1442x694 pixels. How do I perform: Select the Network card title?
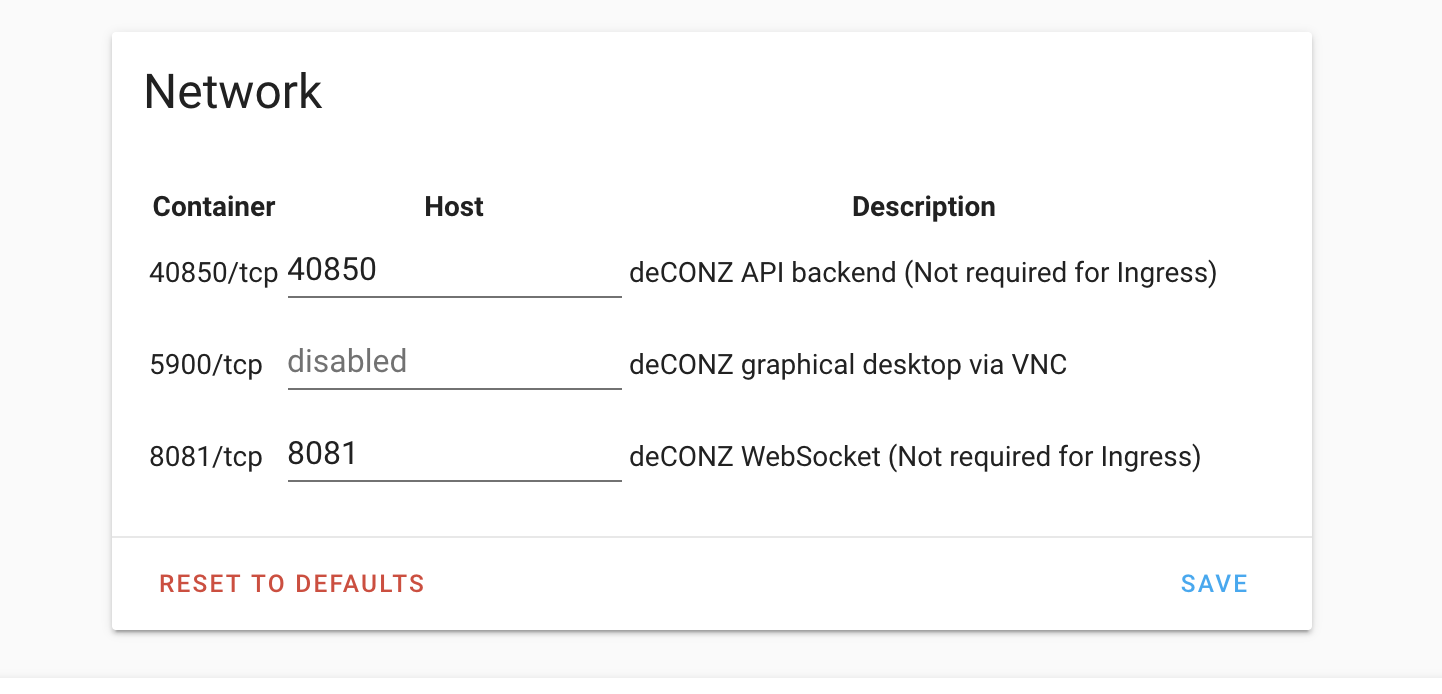tap(233, 91)
